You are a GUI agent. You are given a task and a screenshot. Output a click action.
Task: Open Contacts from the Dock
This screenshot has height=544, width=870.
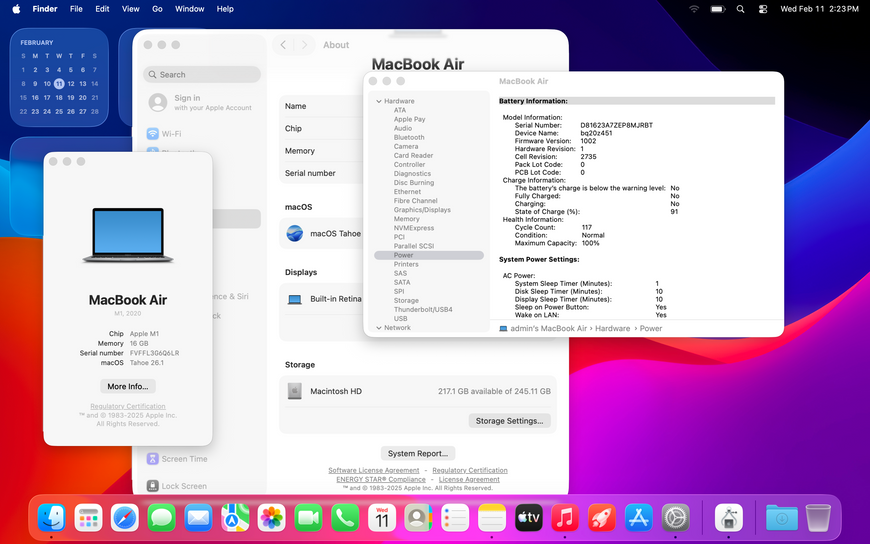[418, 518]
